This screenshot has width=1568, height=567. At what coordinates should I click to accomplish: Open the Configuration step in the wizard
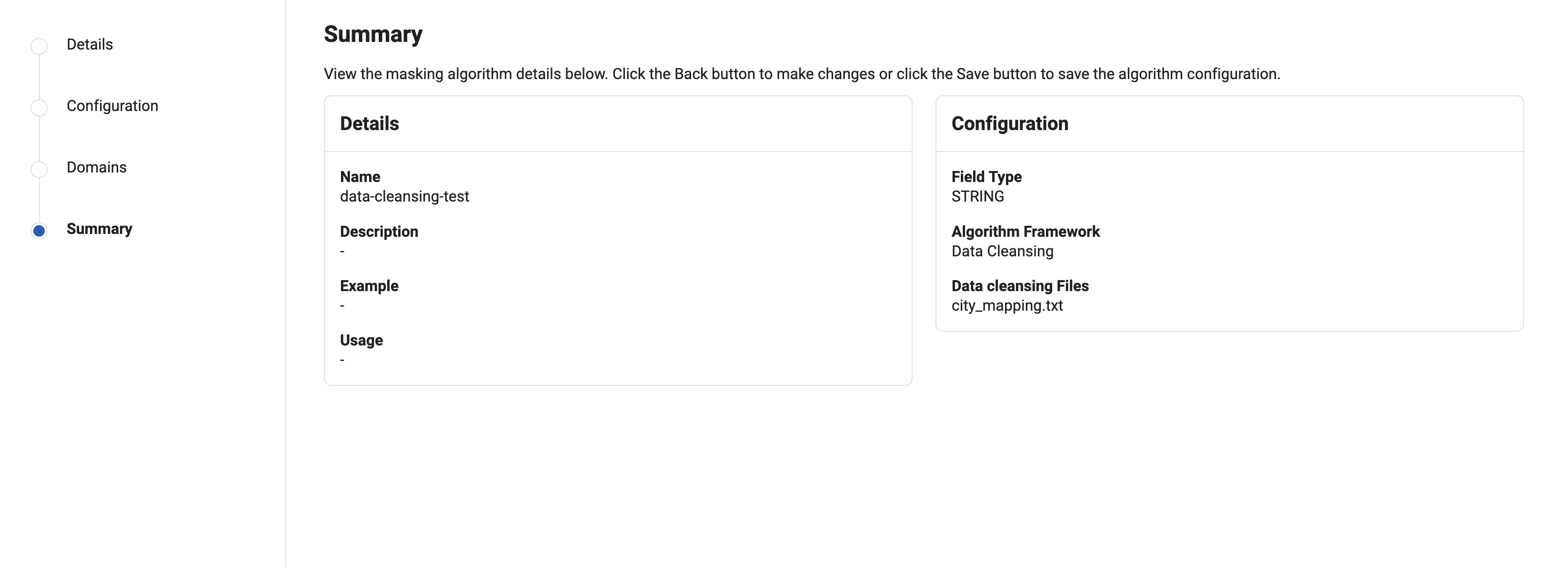(x=112, y=106)
